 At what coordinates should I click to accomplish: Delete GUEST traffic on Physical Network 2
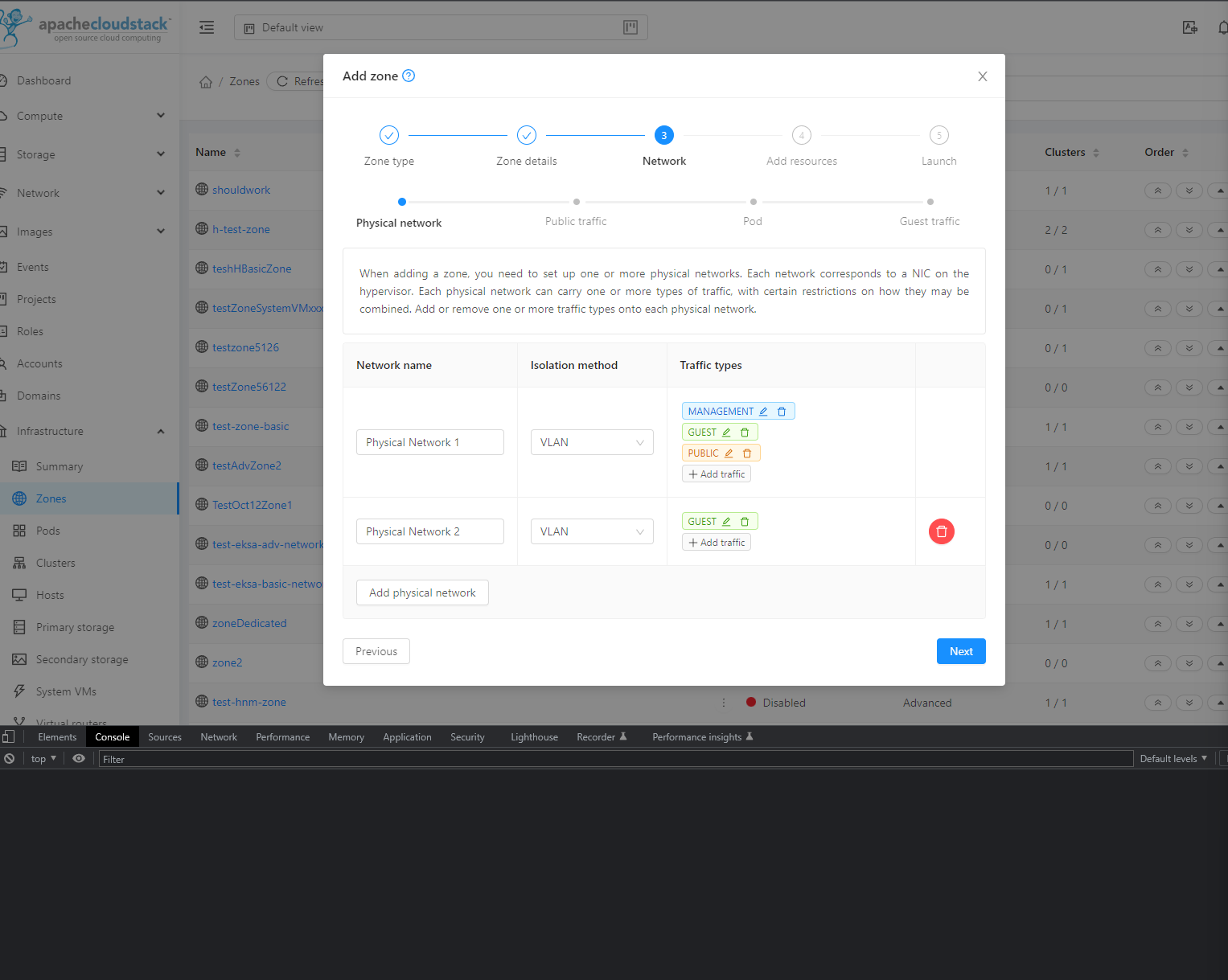point(745,522)
